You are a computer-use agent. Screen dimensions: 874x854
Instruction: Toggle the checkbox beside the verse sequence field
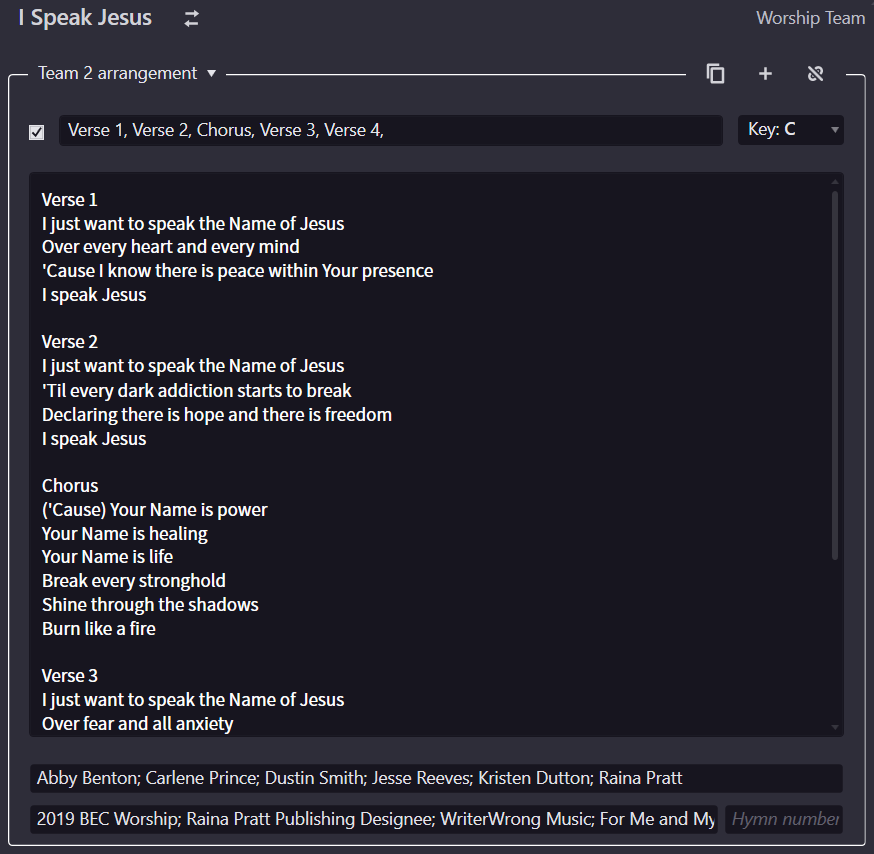tap(37, 132)
